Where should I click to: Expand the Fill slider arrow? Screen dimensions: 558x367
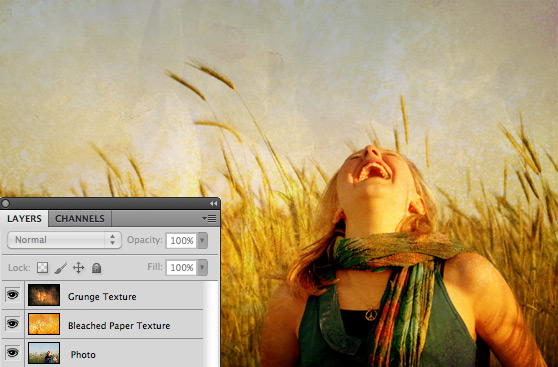point(202,267)
